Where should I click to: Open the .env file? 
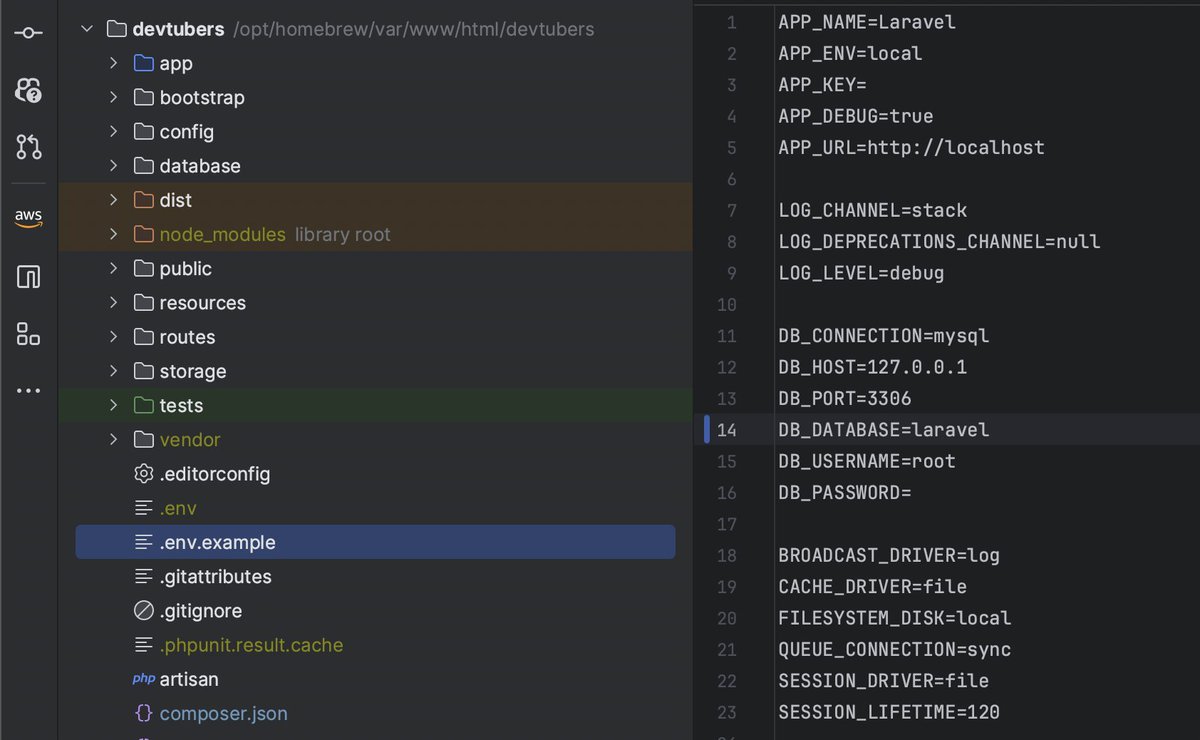pos(178,508)
